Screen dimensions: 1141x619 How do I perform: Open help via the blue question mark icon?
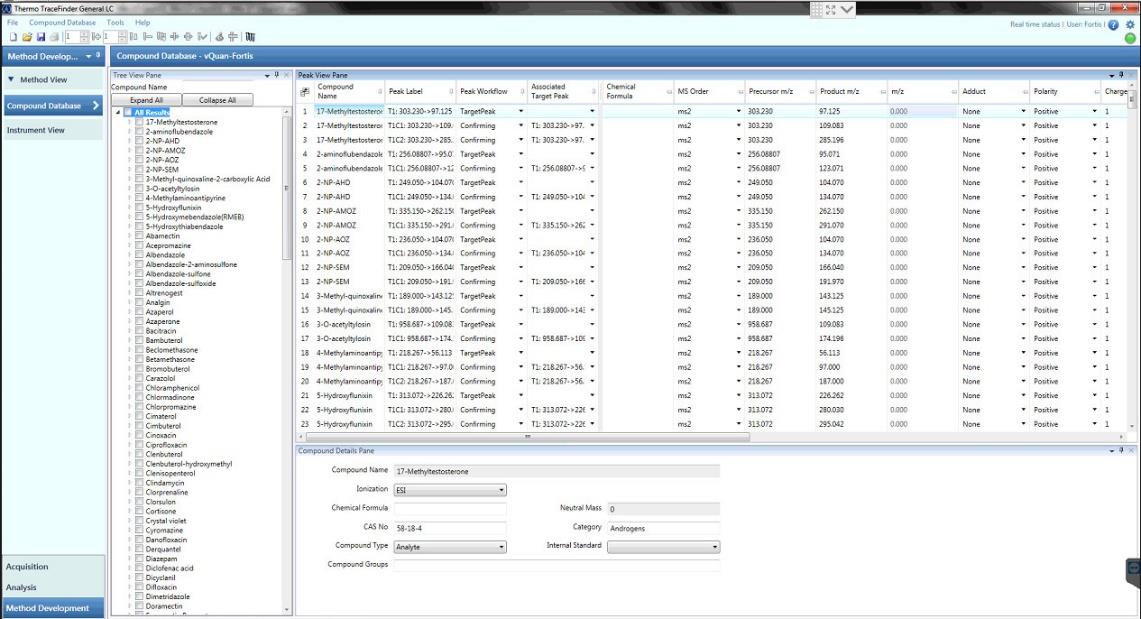(x=1113, y=25)
